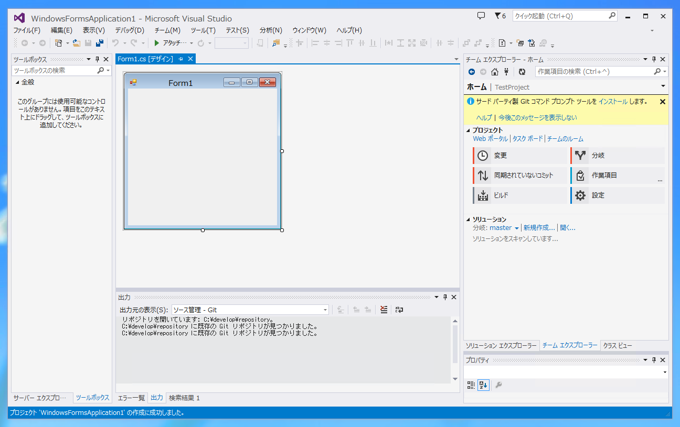Open the ヘルプ(H) menu

[349, 30]
